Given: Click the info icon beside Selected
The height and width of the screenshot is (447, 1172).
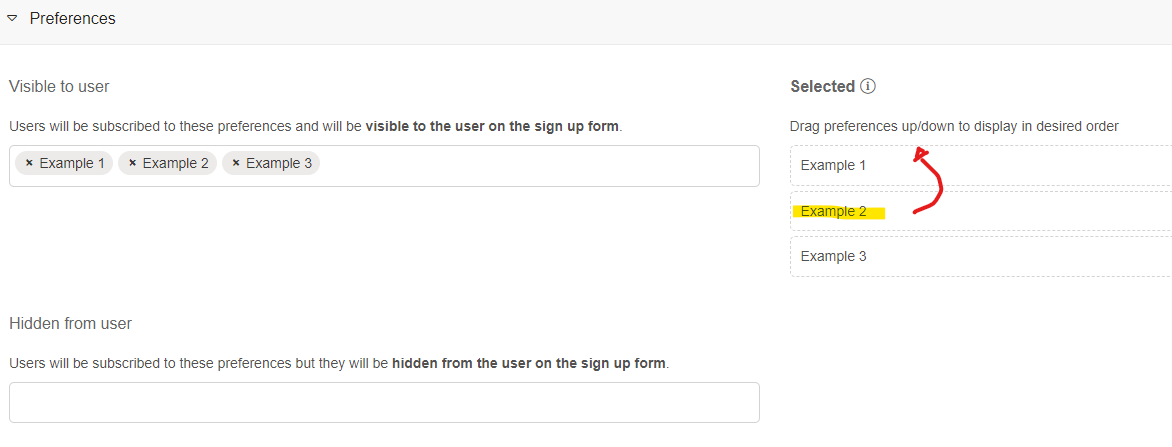Looking at the screenshot, I should click(x=868, y=86).
